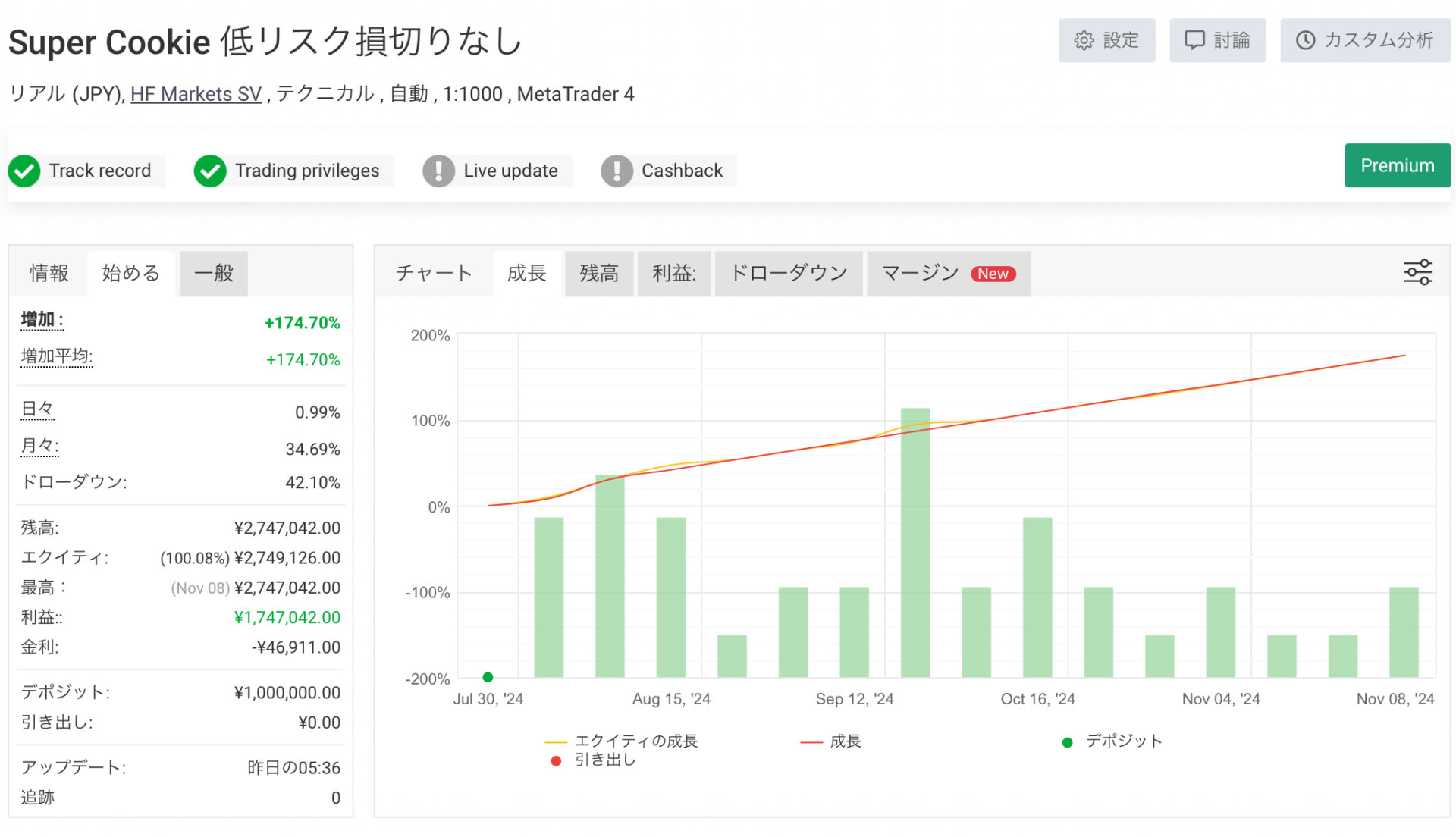Click the 34.69% monthly value
Screen dimensions: 1456x837
pos(312,450)
